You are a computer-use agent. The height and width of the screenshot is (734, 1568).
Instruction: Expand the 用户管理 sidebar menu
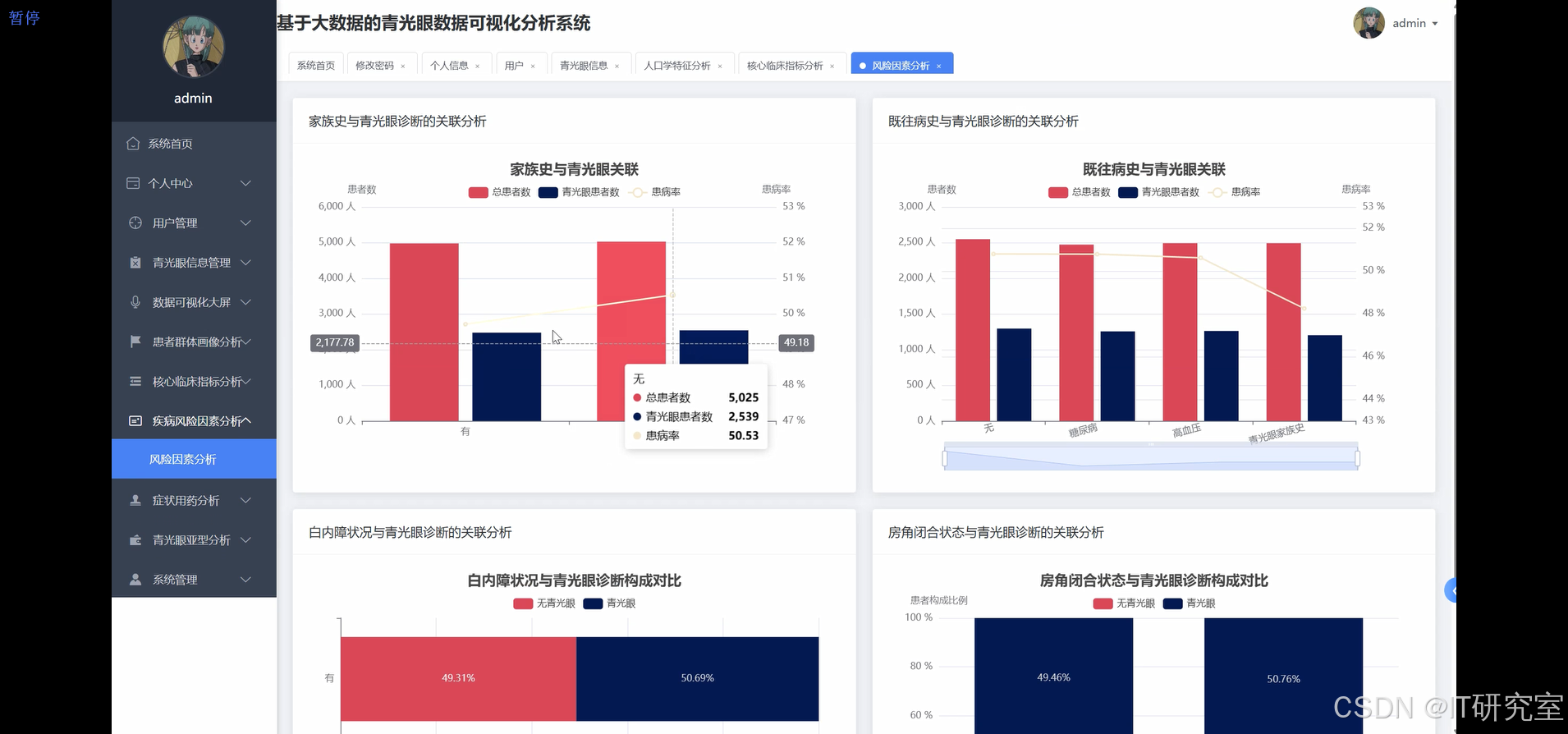click(x=245, y=222)
